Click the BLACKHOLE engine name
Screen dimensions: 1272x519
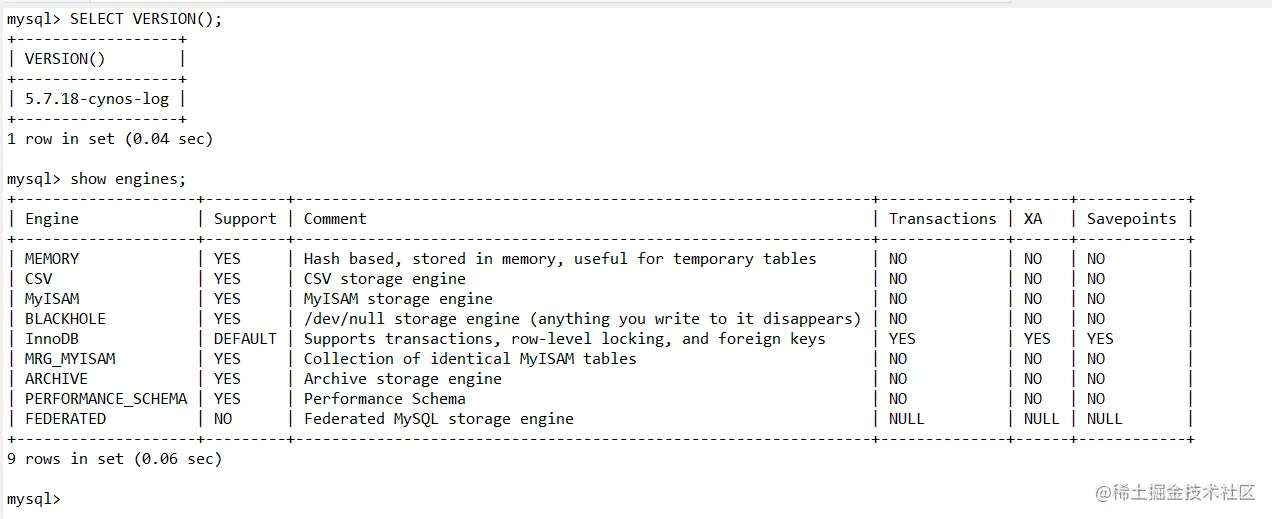[x=65, y=319]
